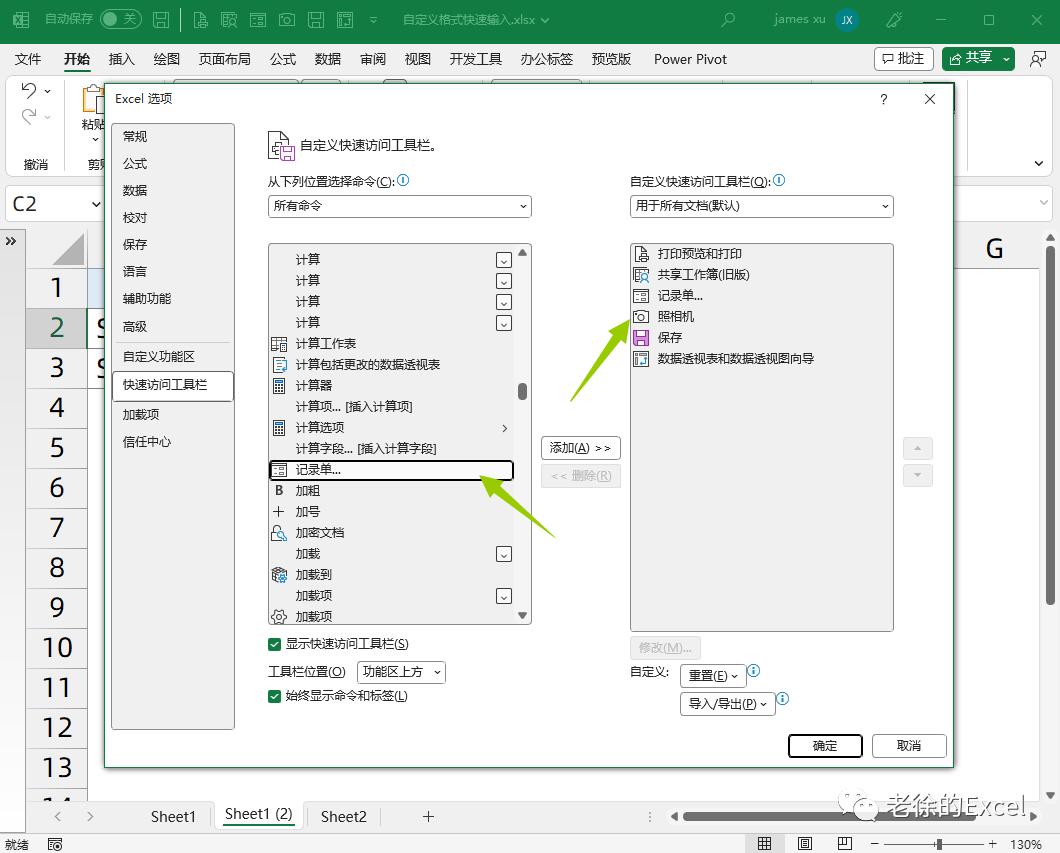Uncheck 始终显示命令和标签
Image resolution: width=1060 pixels, height=853 pixels.
point(274,696)
